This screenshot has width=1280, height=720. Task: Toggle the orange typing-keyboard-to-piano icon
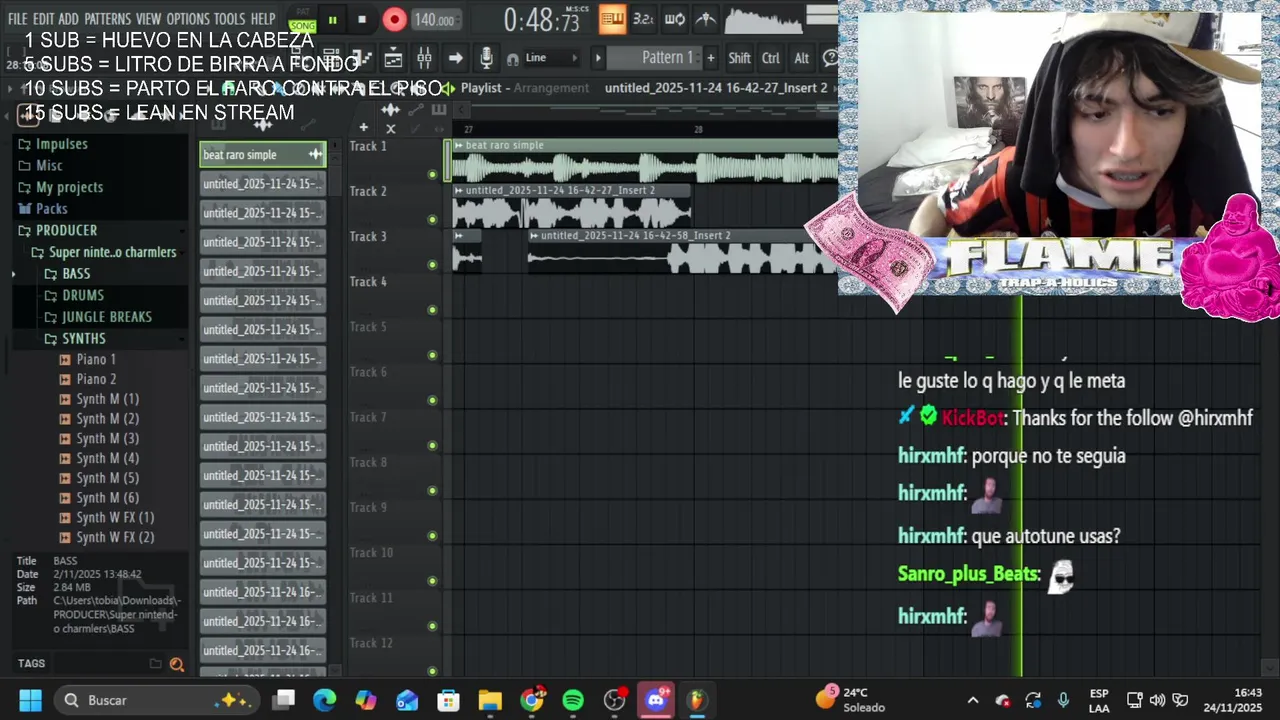tap(613, 18)
